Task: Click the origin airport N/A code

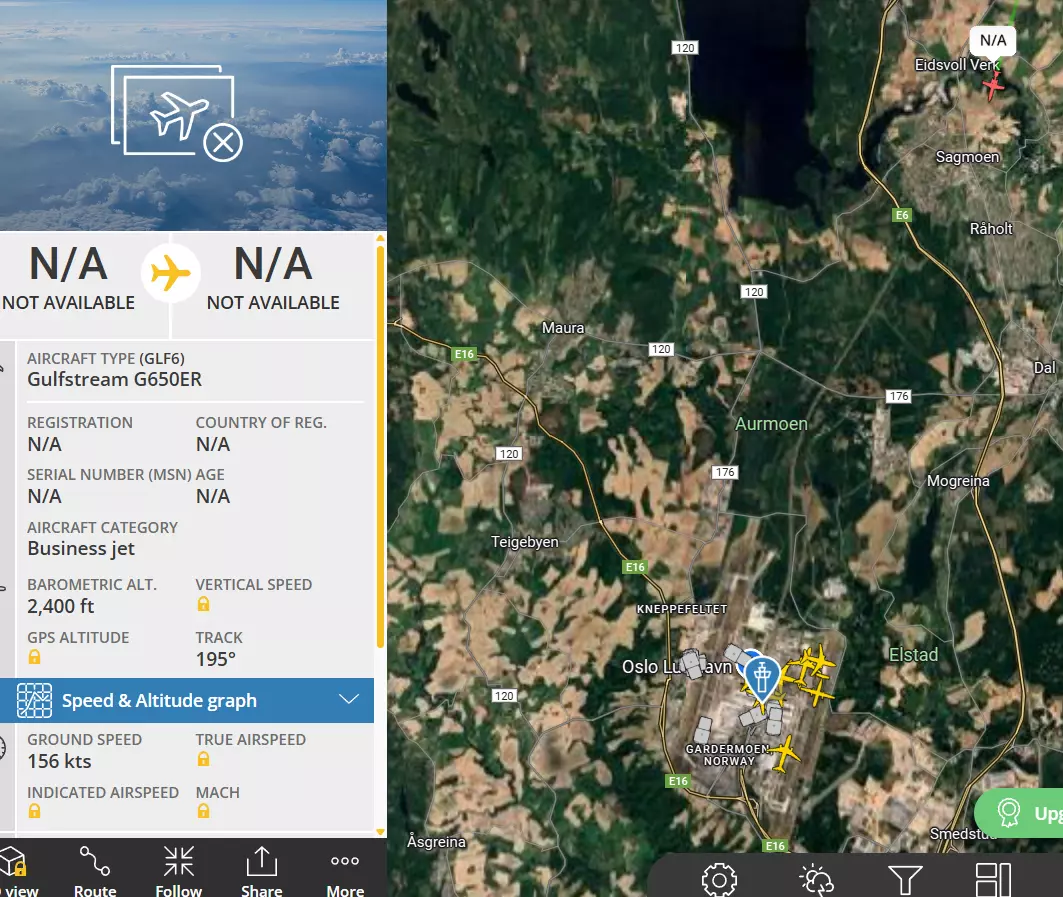Action: point(68,264)
